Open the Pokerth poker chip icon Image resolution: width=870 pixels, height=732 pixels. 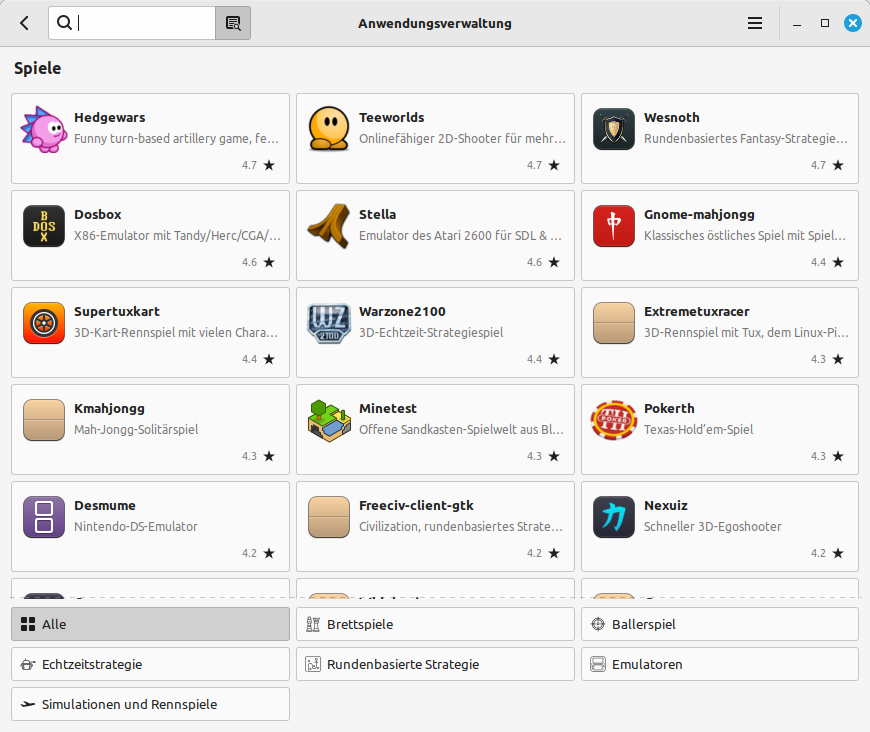tap(613, 420)
